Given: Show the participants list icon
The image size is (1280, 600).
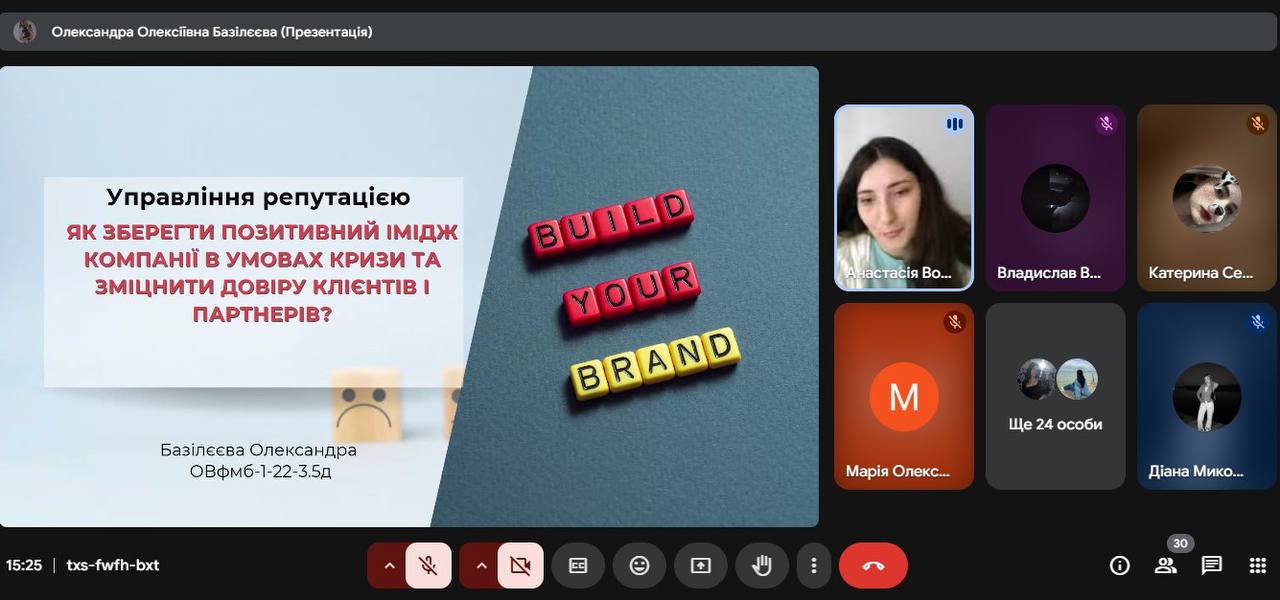Looking at the screenshot, I should (1166, 566).
